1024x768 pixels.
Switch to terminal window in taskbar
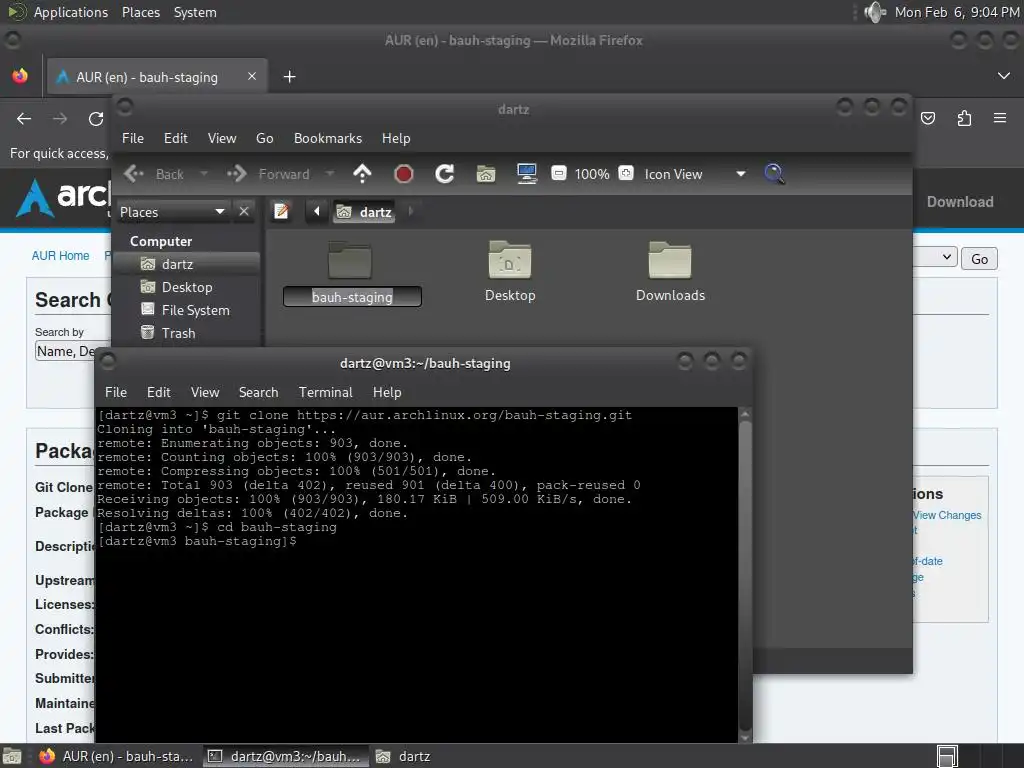tap(285, 756)
